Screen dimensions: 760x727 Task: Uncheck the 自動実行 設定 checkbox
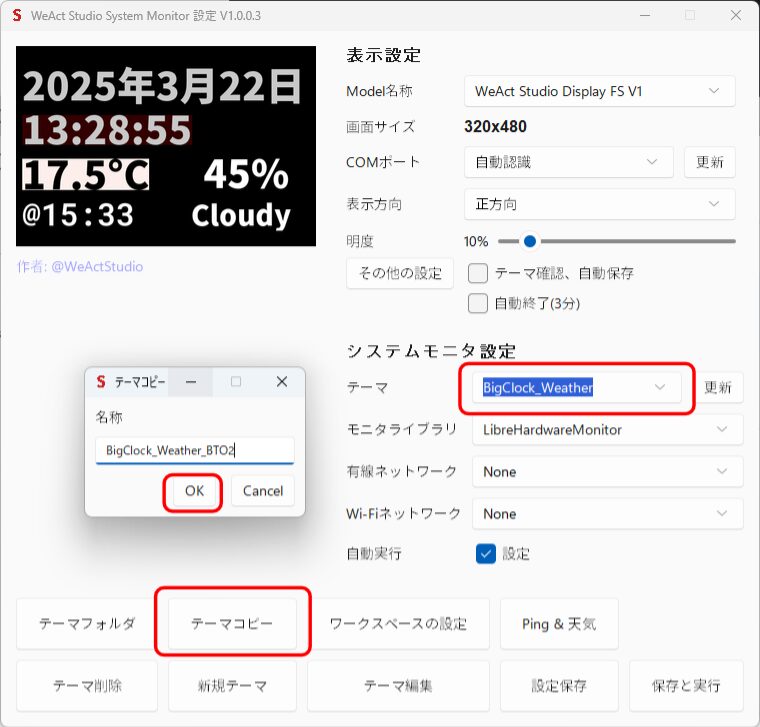(x=486, y=553)
